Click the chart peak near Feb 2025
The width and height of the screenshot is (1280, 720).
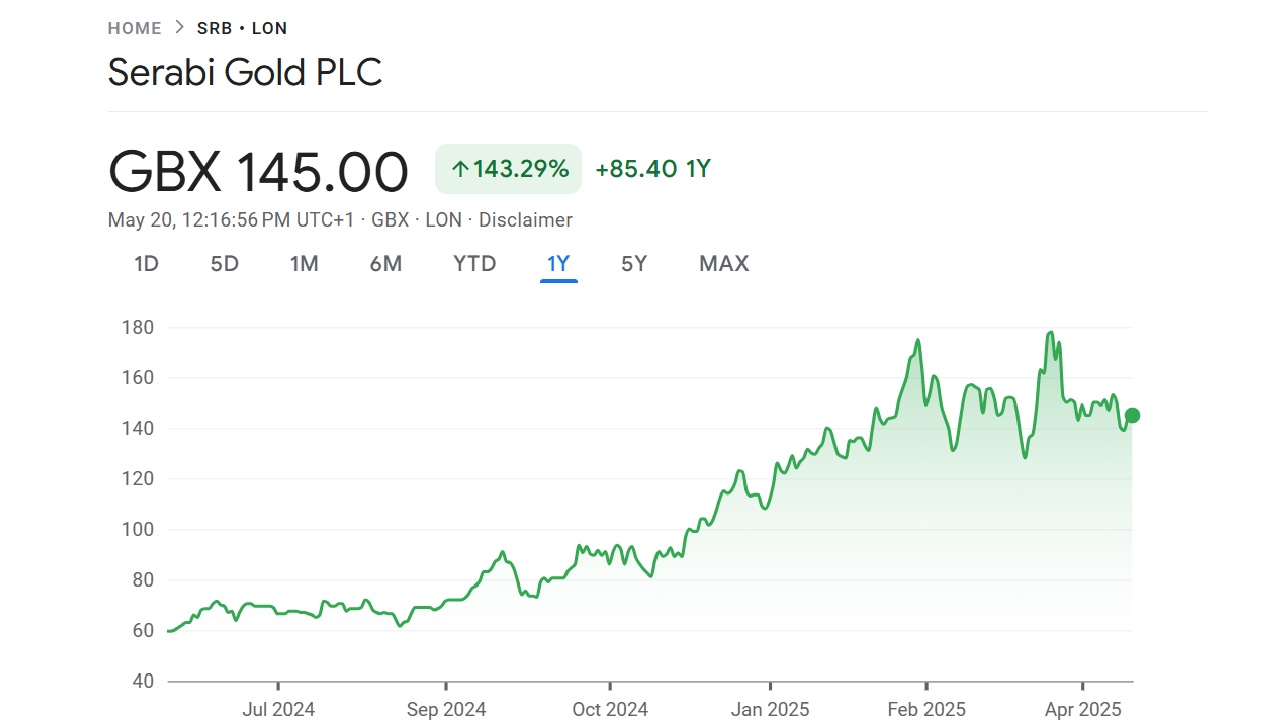point(917,340)
